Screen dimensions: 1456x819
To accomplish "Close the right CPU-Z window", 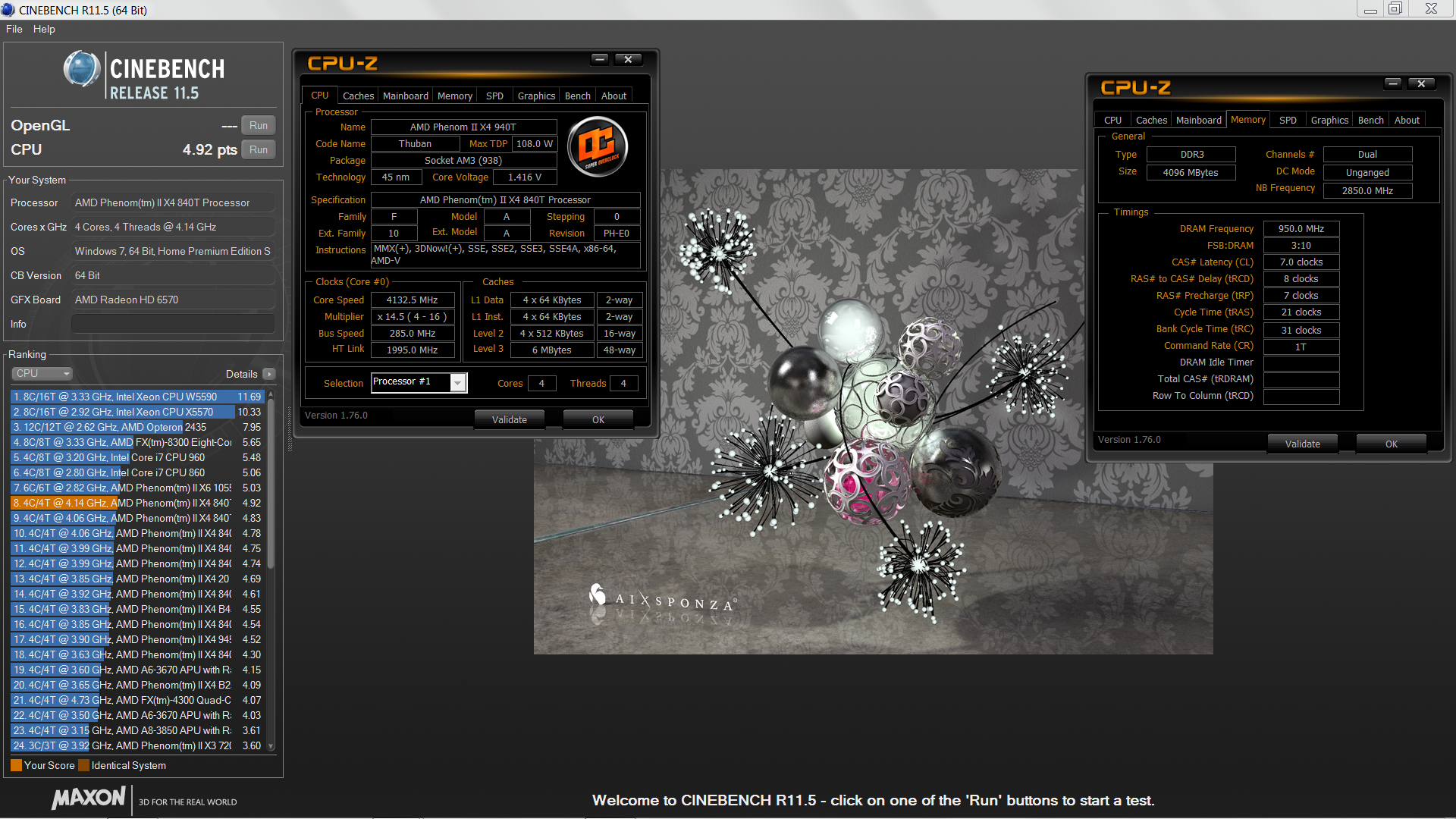I will pos(1421,83).
